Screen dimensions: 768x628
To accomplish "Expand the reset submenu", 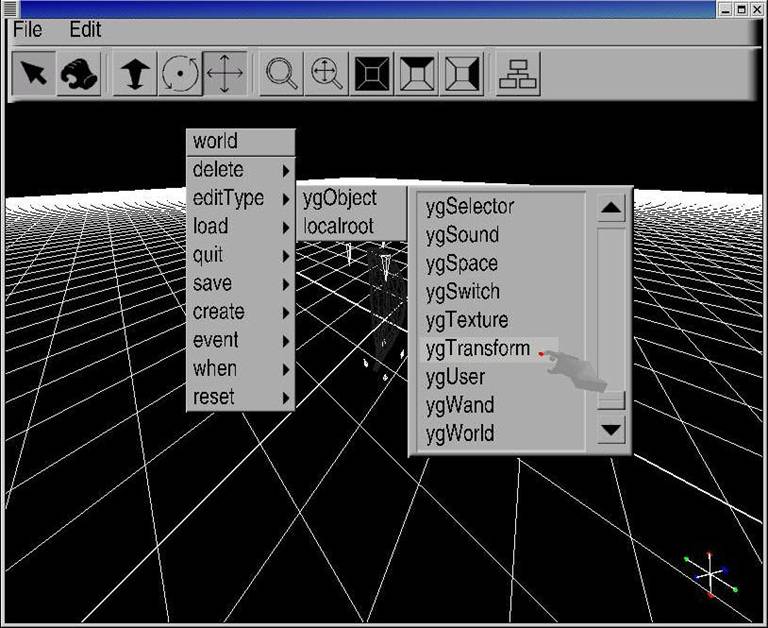I will coord(241,397).
